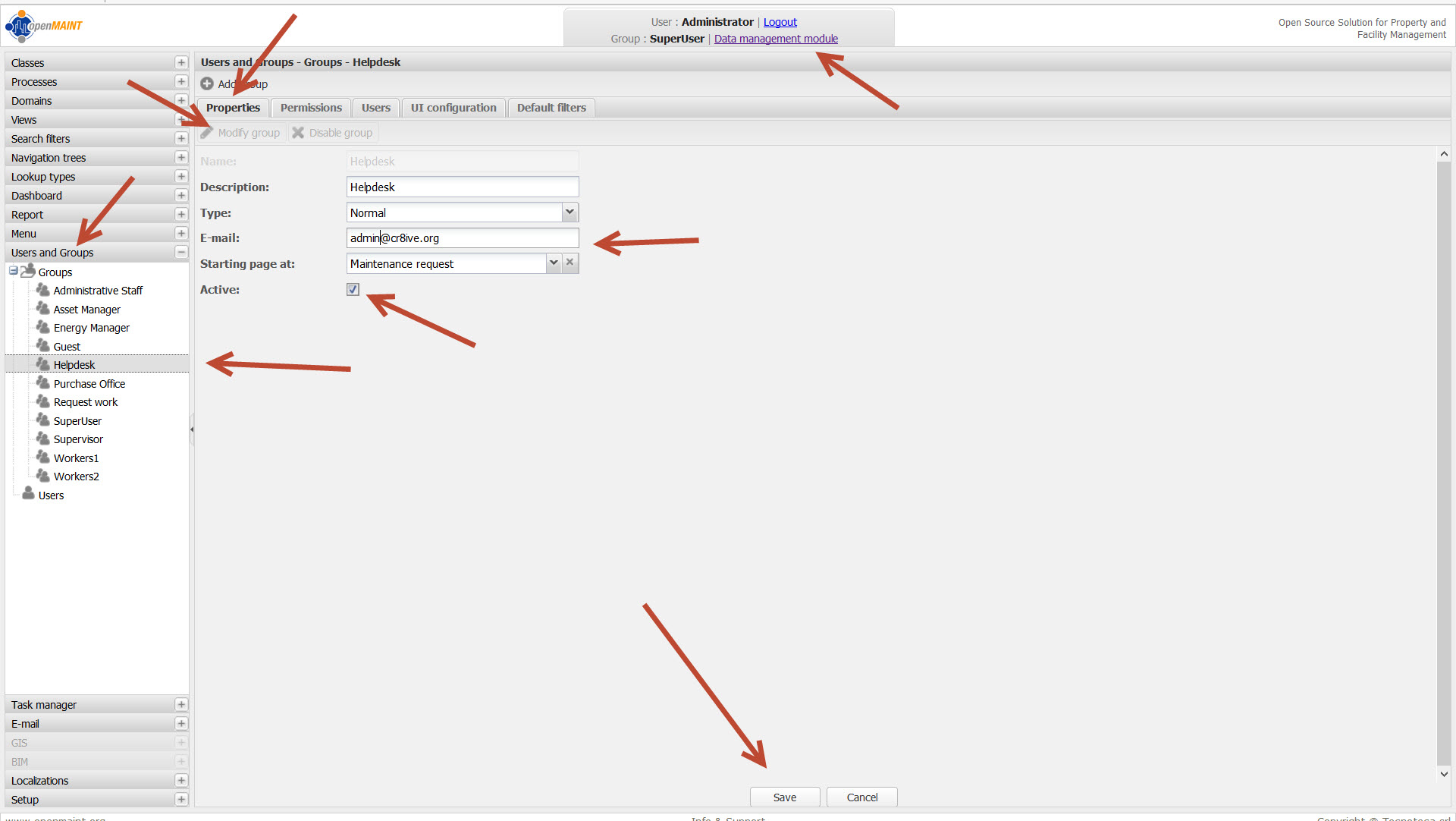The width and height of the screenshot is (1456, 821).
Task: Switch to the Permissions tab
Action: (311, 108)
